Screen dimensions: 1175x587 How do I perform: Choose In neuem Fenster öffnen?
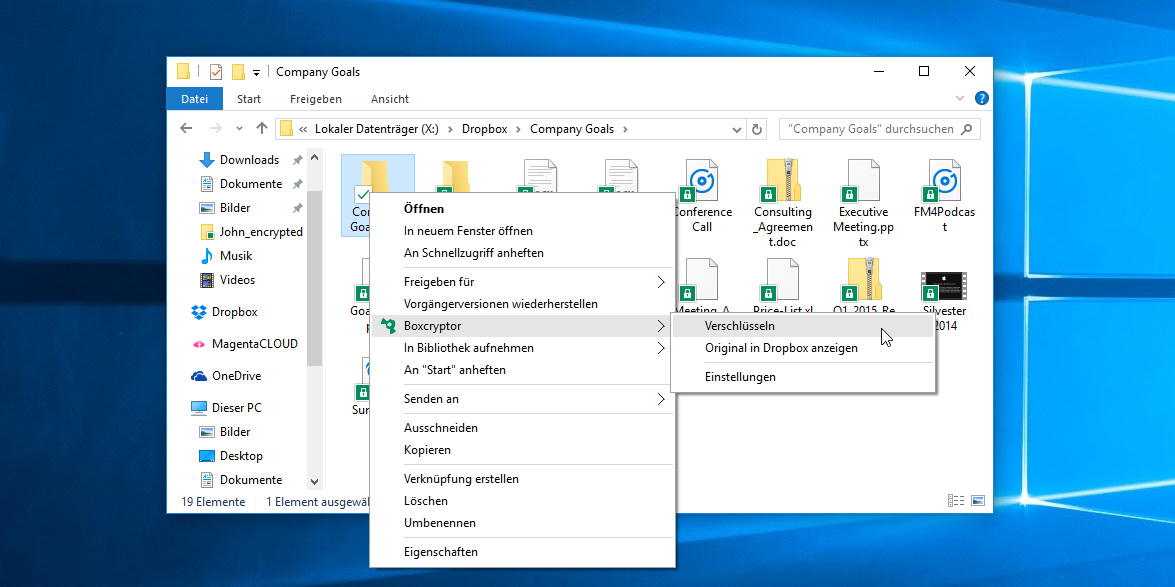pos(522,231)
